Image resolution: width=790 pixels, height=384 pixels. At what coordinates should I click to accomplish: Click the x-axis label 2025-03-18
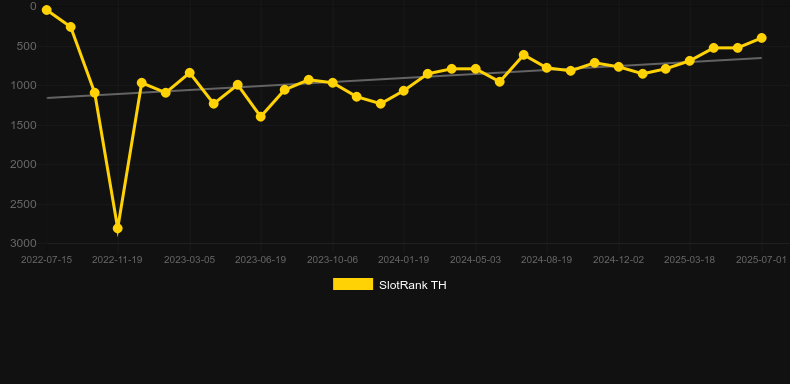(x=689, y=260)
